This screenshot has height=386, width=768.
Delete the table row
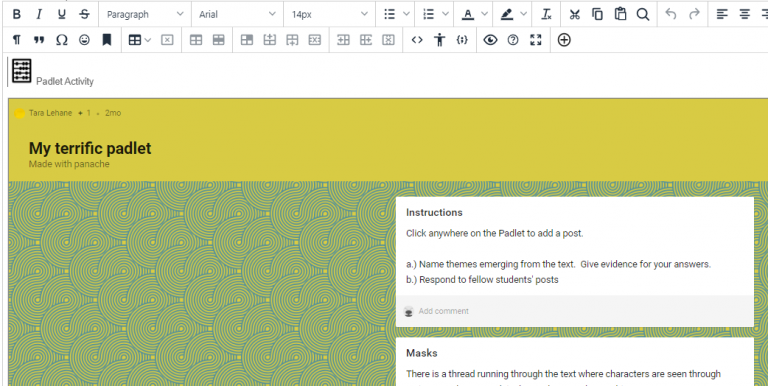[314, 40]
